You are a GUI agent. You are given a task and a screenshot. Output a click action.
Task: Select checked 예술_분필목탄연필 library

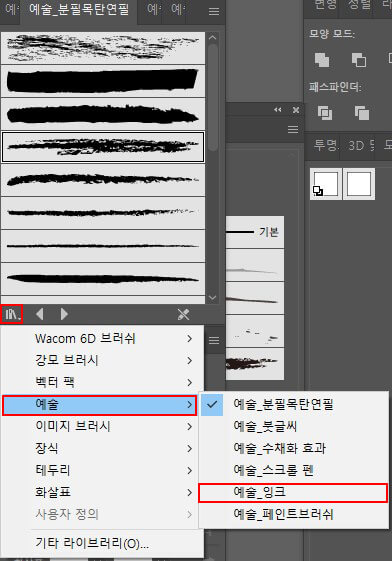click(294, 404)
